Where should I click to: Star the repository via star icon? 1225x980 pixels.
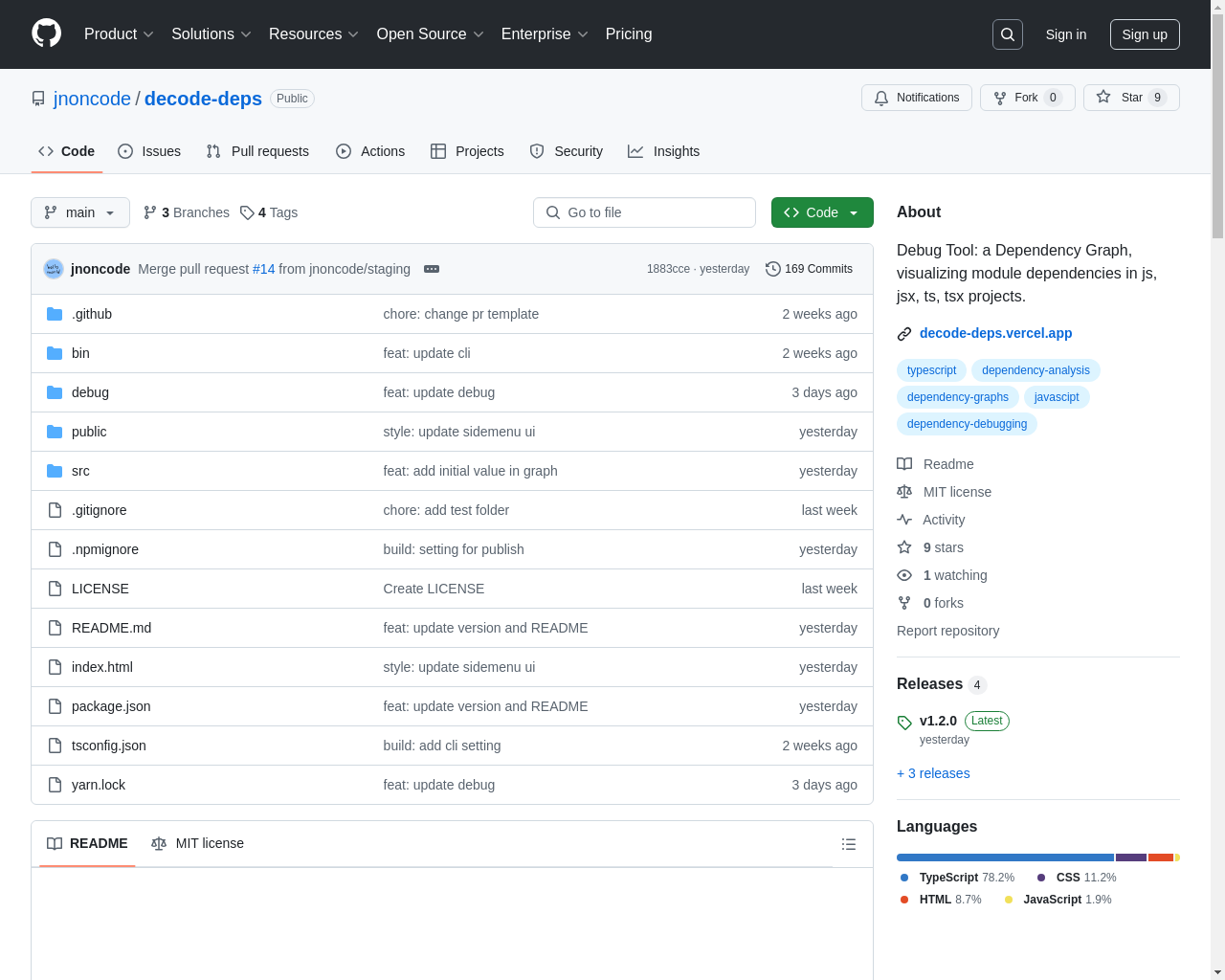(x=1103, y=97)
